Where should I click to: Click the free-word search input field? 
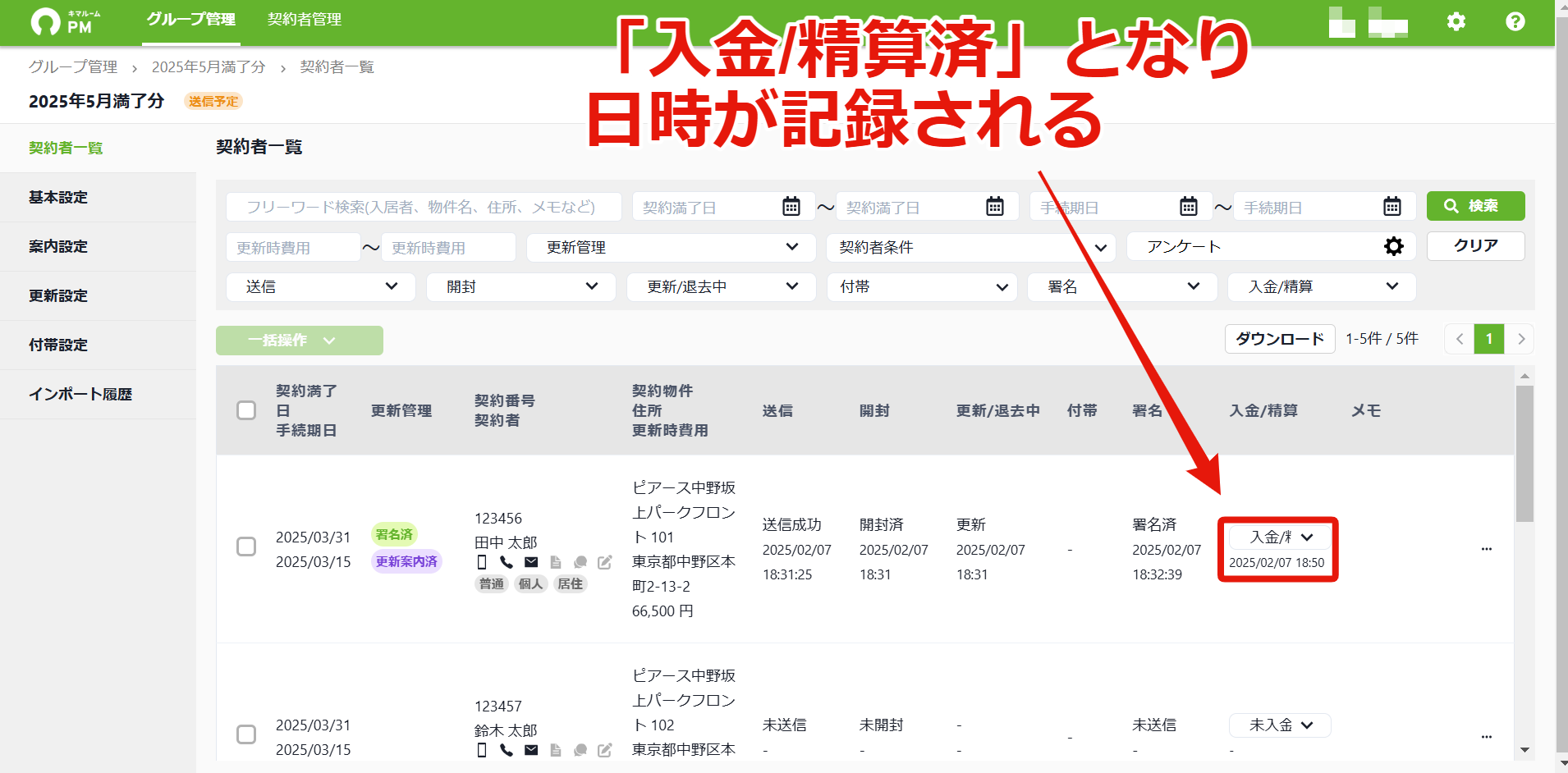pyautogui.click(x=424, y=207)
